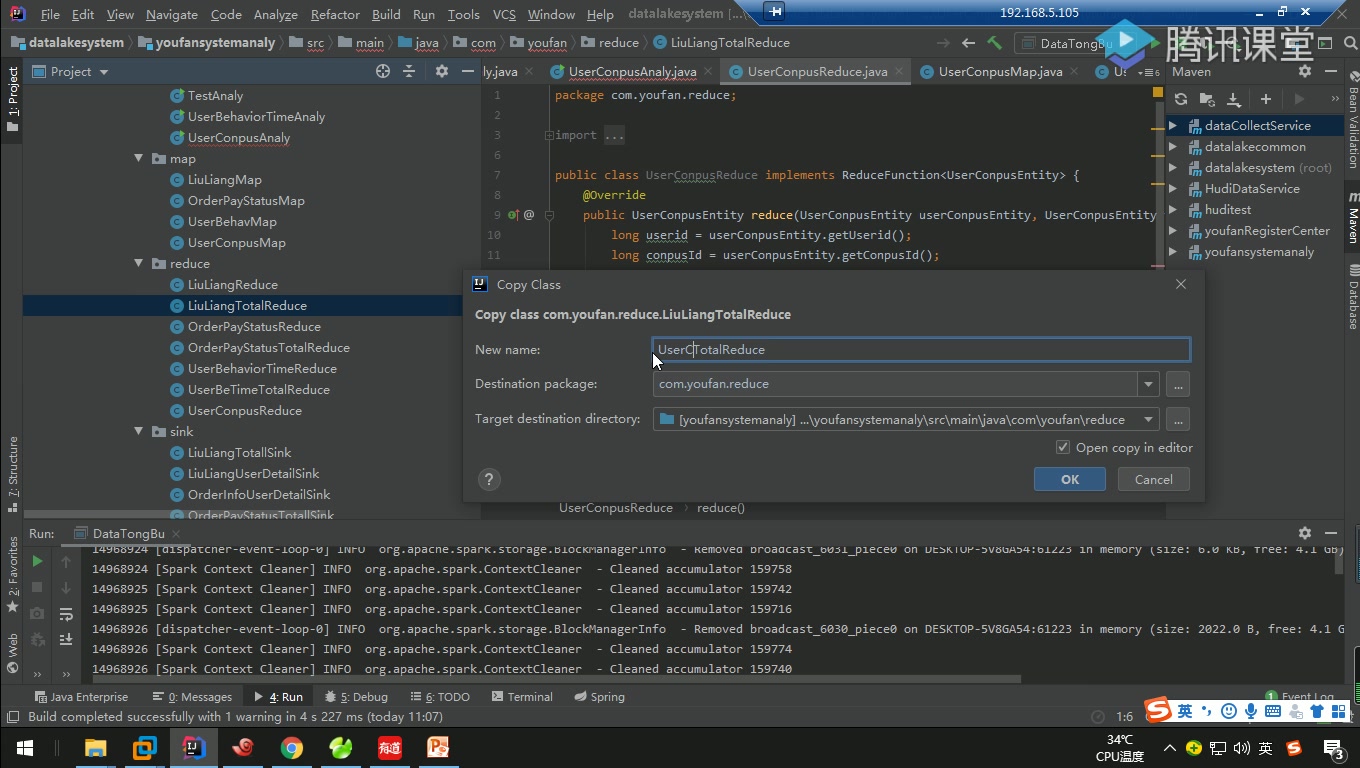Select LiuLiangTotallSink in the project tree

[239, 453]
